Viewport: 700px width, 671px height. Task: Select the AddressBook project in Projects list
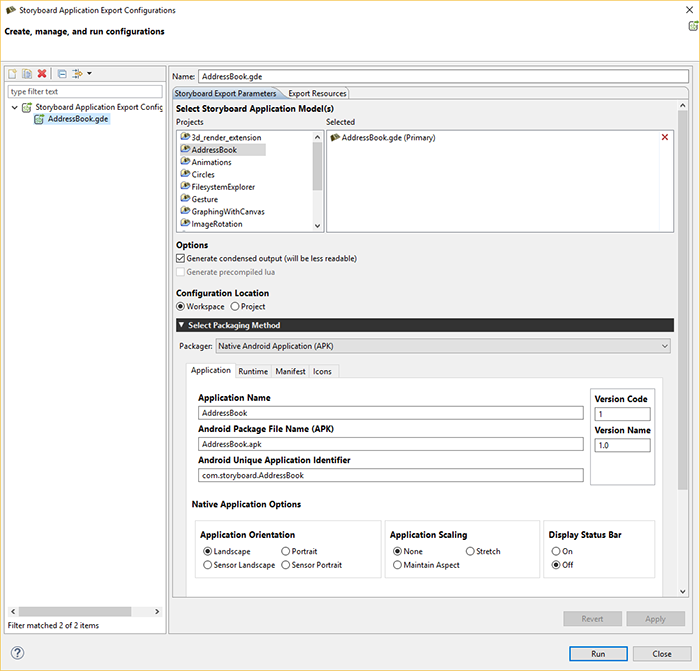[x=223, y=150]
